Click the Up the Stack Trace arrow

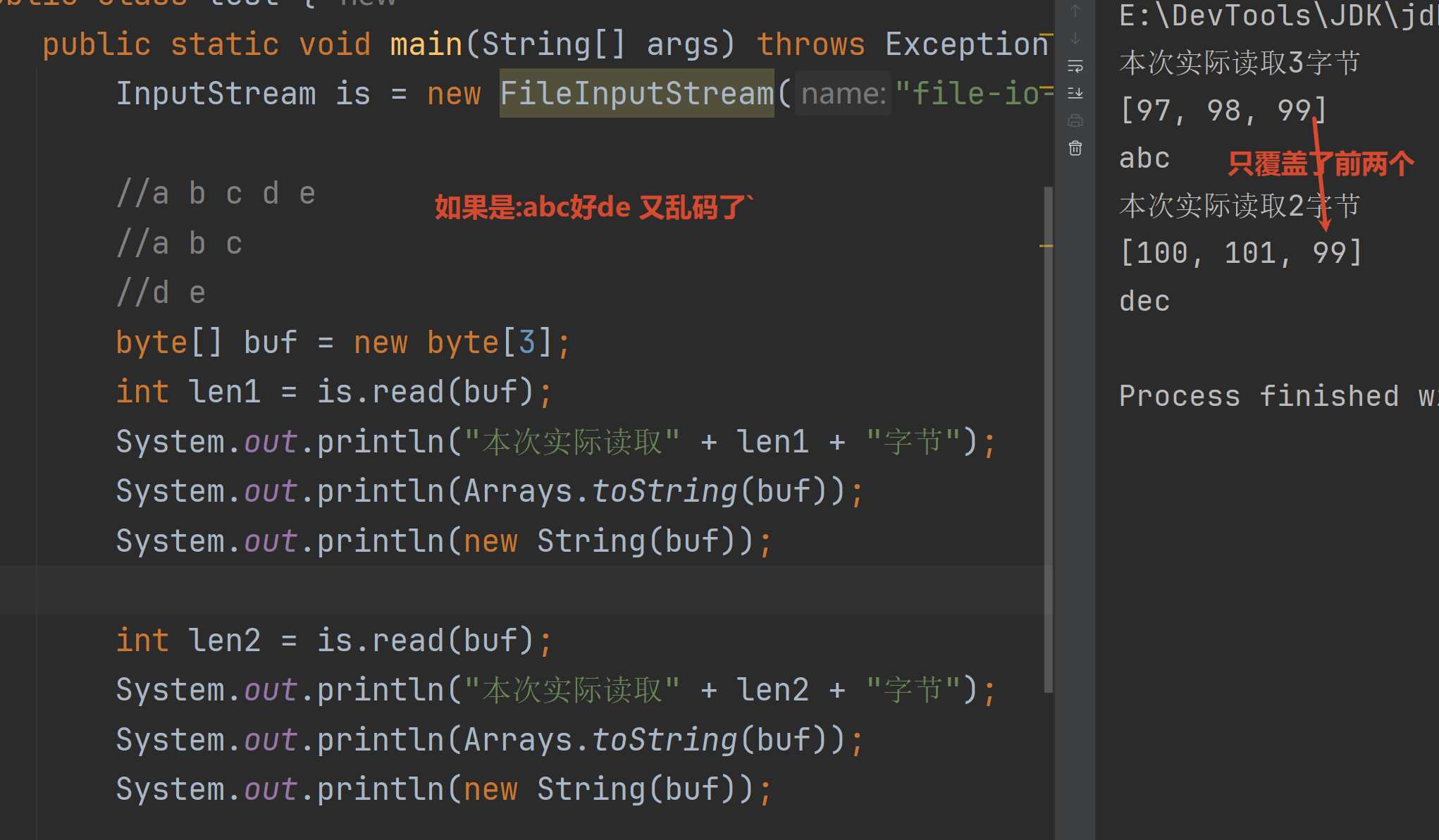pos(1075,11)
